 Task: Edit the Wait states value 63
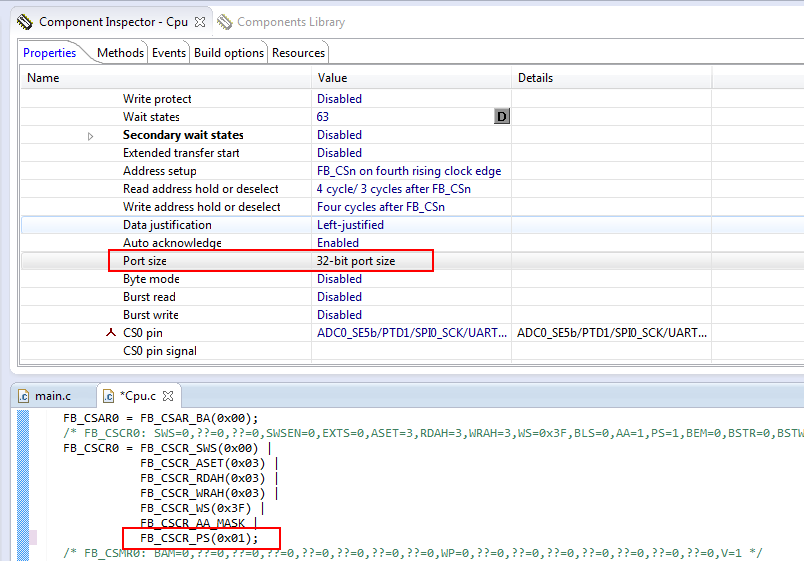(323, 116)
